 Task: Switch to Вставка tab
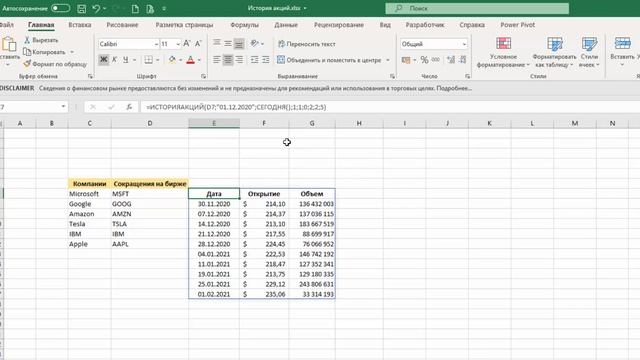(x=80, y=25)
